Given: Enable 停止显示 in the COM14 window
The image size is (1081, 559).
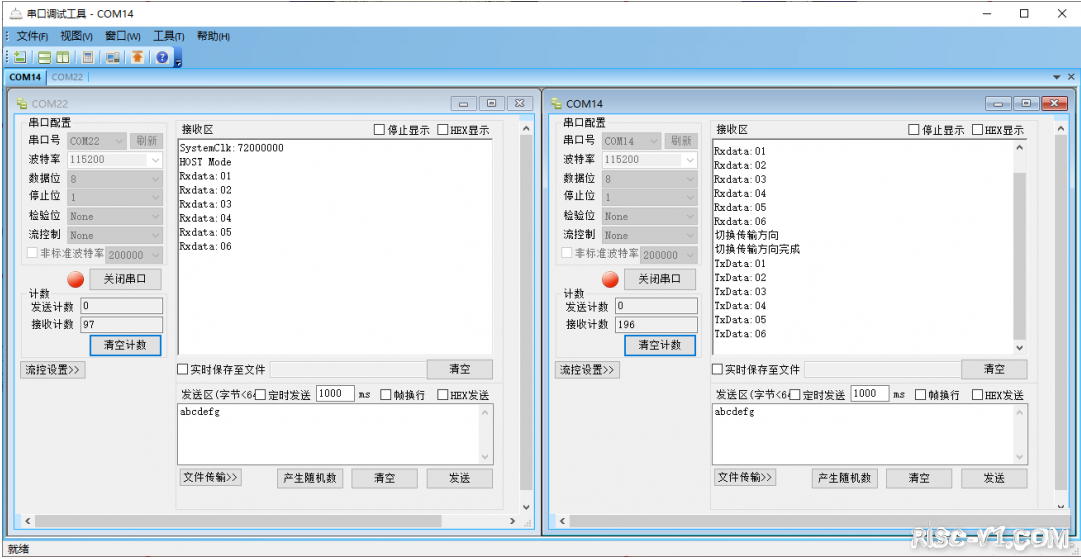Looking at the screenshot, I should coord(913,130).
